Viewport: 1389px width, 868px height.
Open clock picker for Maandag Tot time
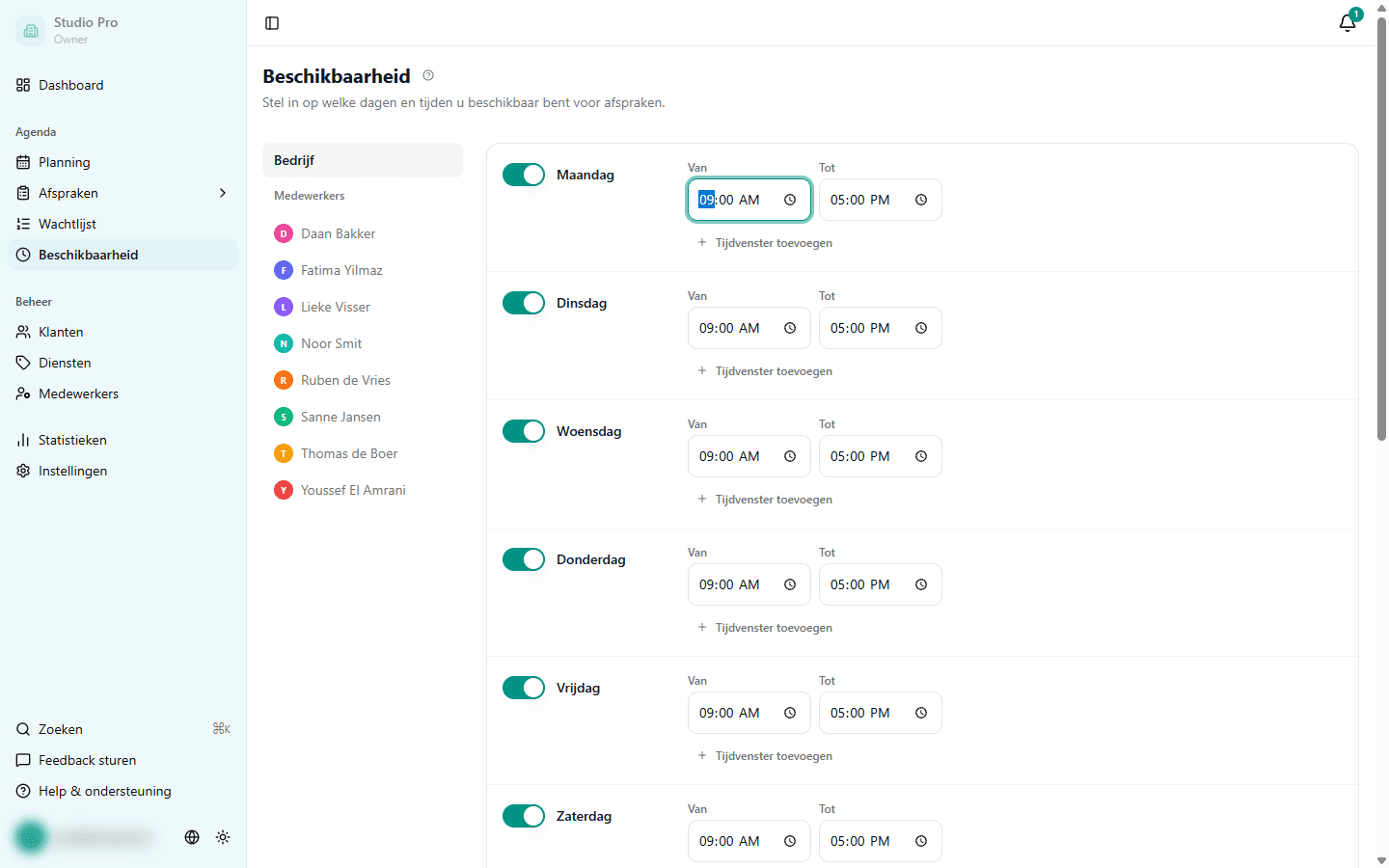[921, 200]
